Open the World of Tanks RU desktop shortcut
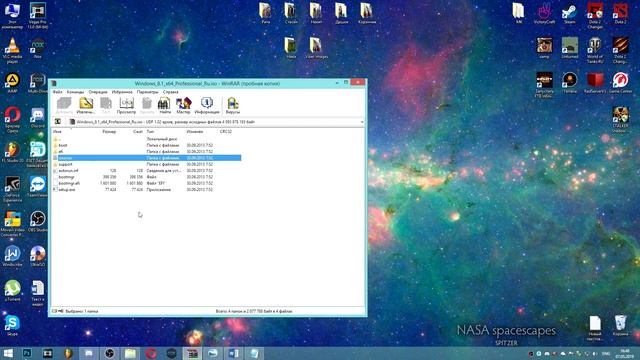This screenshot has width=640, height=360. click(x=595, y=50)
